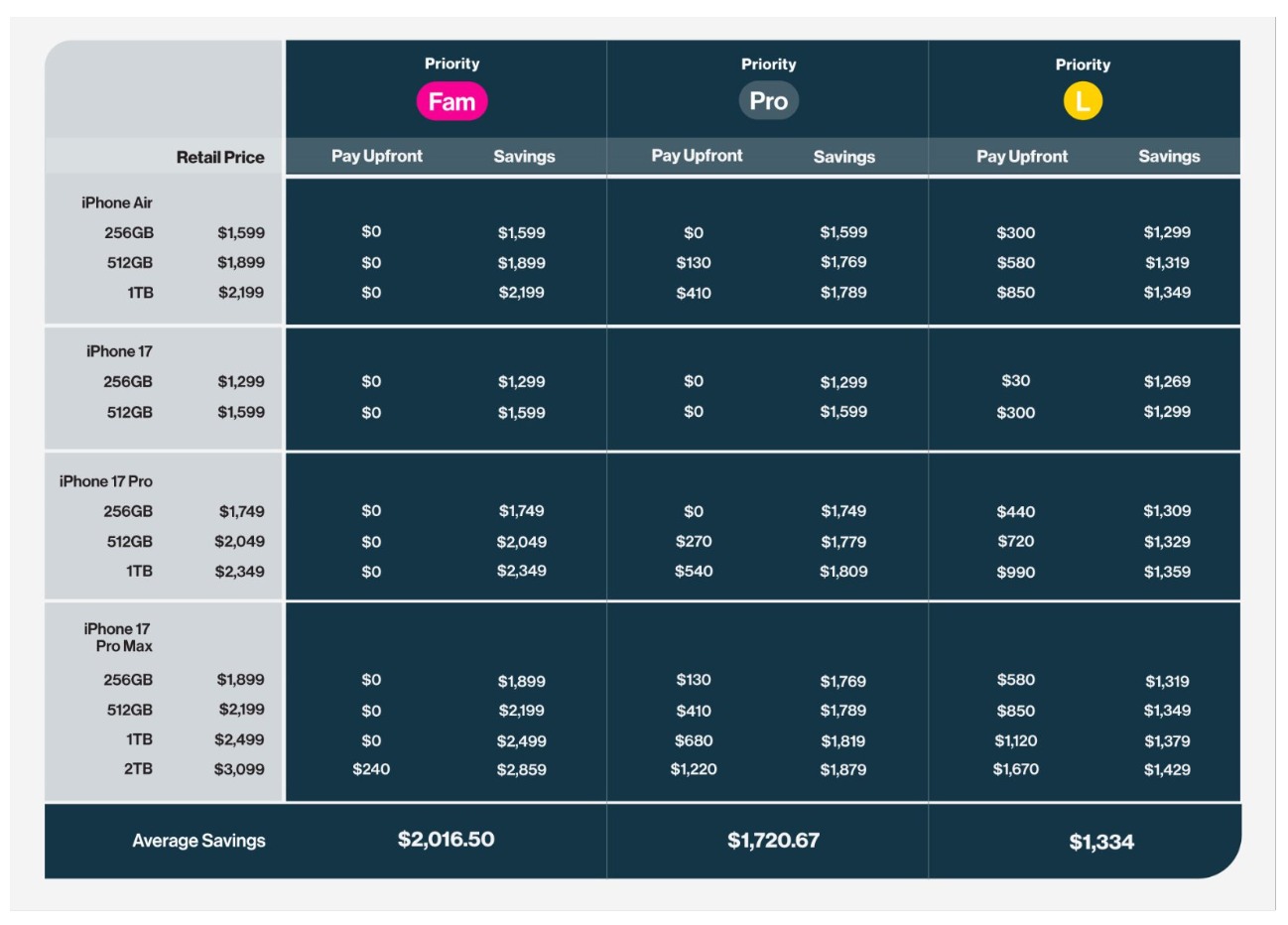The height and width of the screenshot is (925, 1288).
Task: Click the Fam Pay Upfront column header
Action: click(377, 156)
